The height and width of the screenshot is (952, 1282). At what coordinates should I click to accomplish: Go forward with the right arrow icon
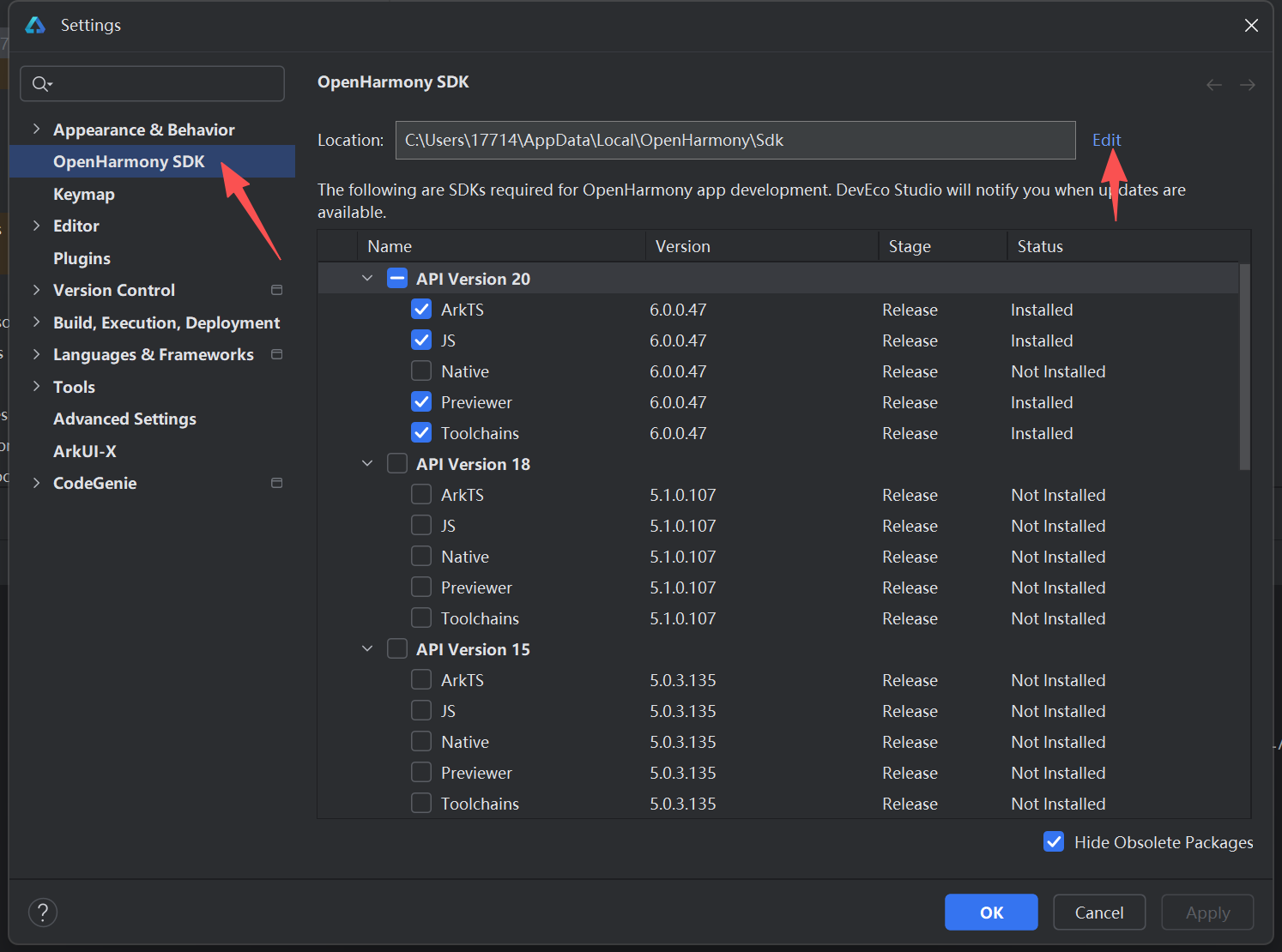pyautogui.click(x=1248, y=84)
